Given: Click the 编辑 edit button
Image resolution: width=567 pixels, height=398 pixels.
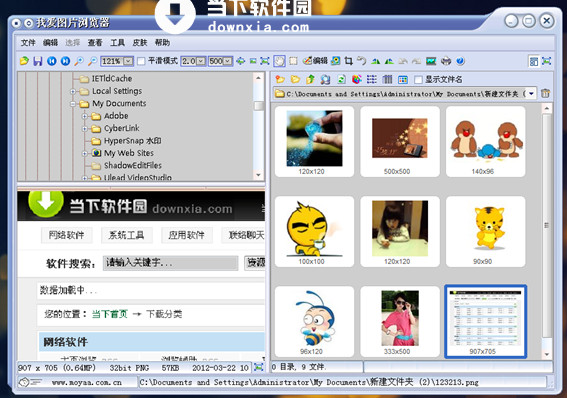Looking at the screenshot, I should tap(315, 61).
